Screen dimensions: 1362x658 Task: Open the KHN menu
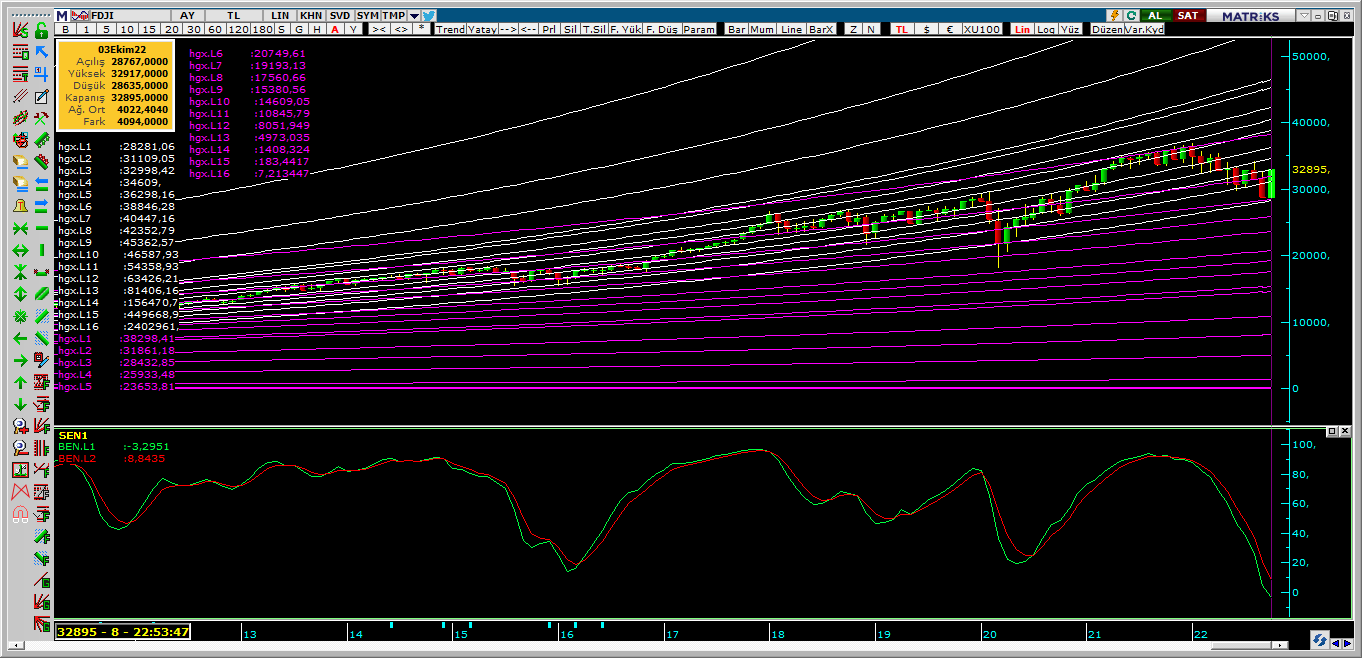[311, 16]
